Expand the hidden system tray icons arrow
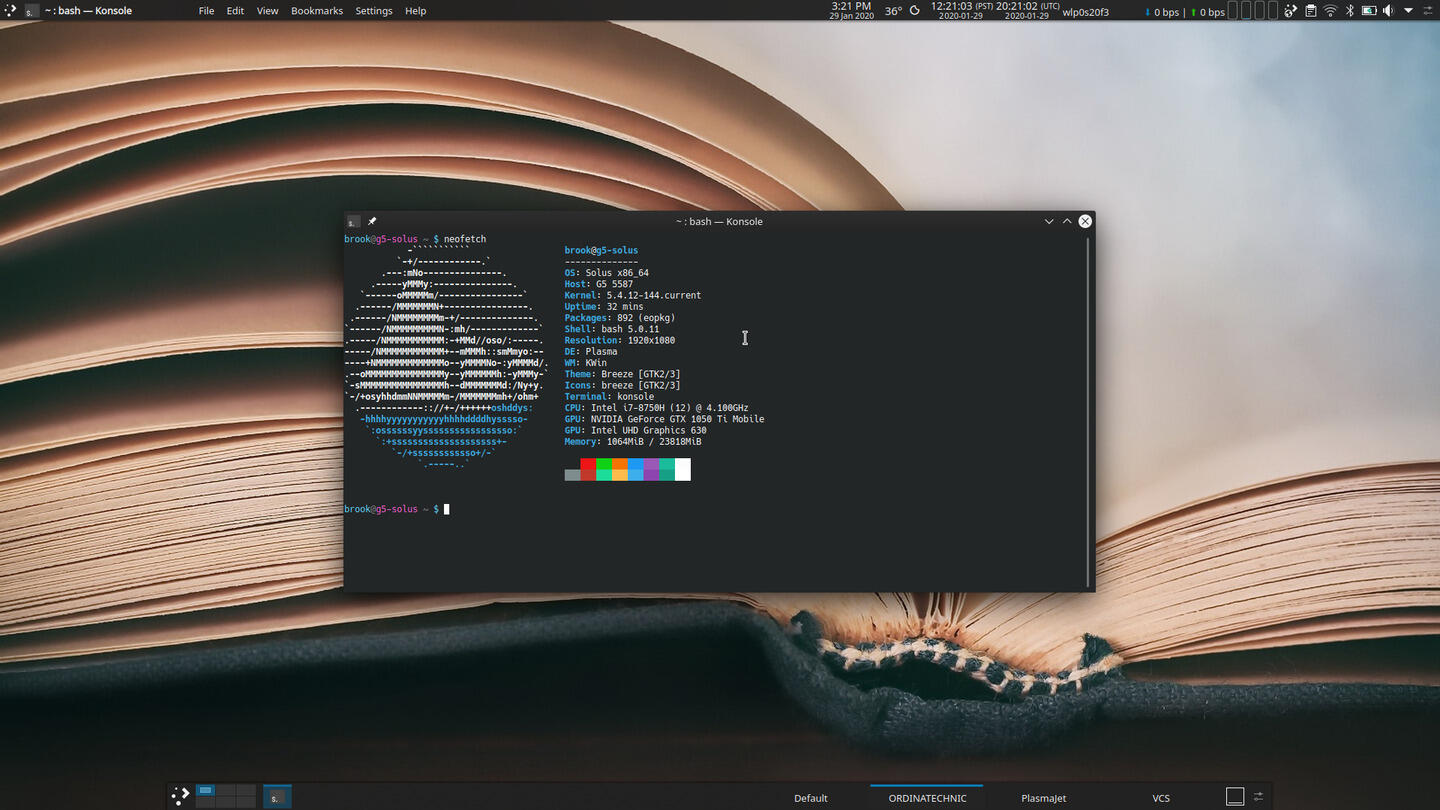This screenshot has width=1440, height=810. (1408, 11)
